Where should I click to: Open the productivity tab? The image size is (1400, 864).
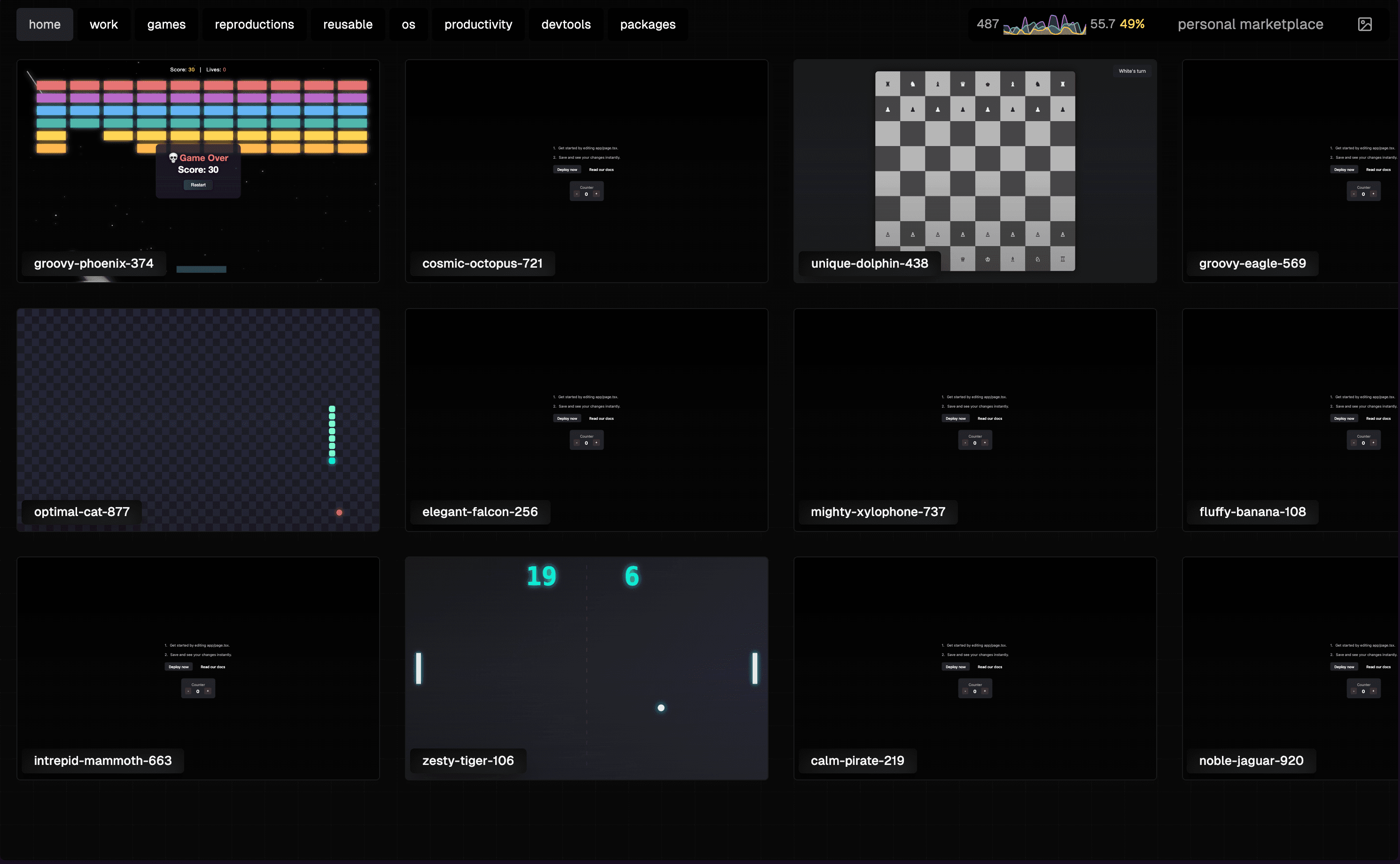tap(478, 24)
